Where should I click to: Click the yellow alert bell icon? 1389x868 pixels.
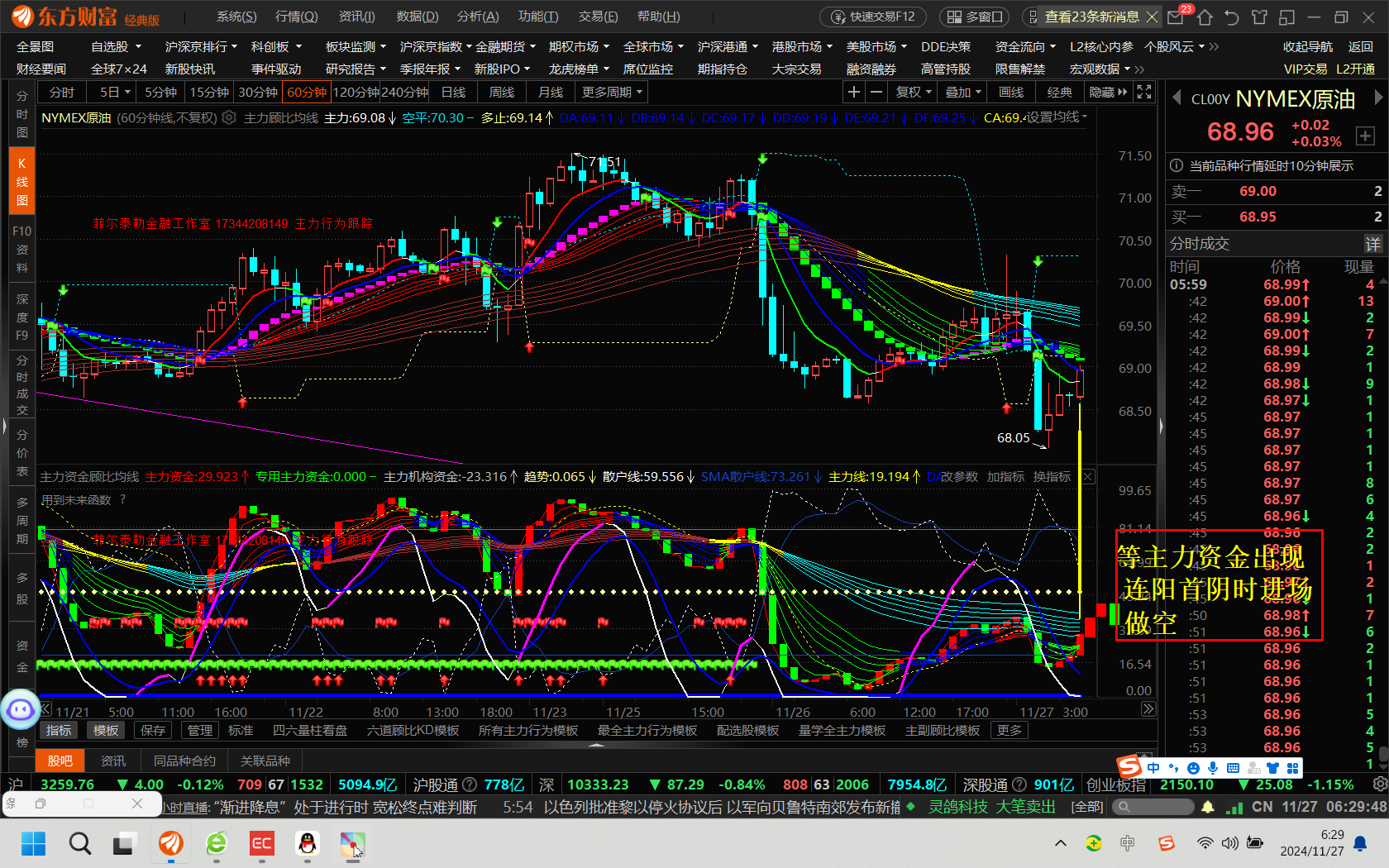(1208, 807)
